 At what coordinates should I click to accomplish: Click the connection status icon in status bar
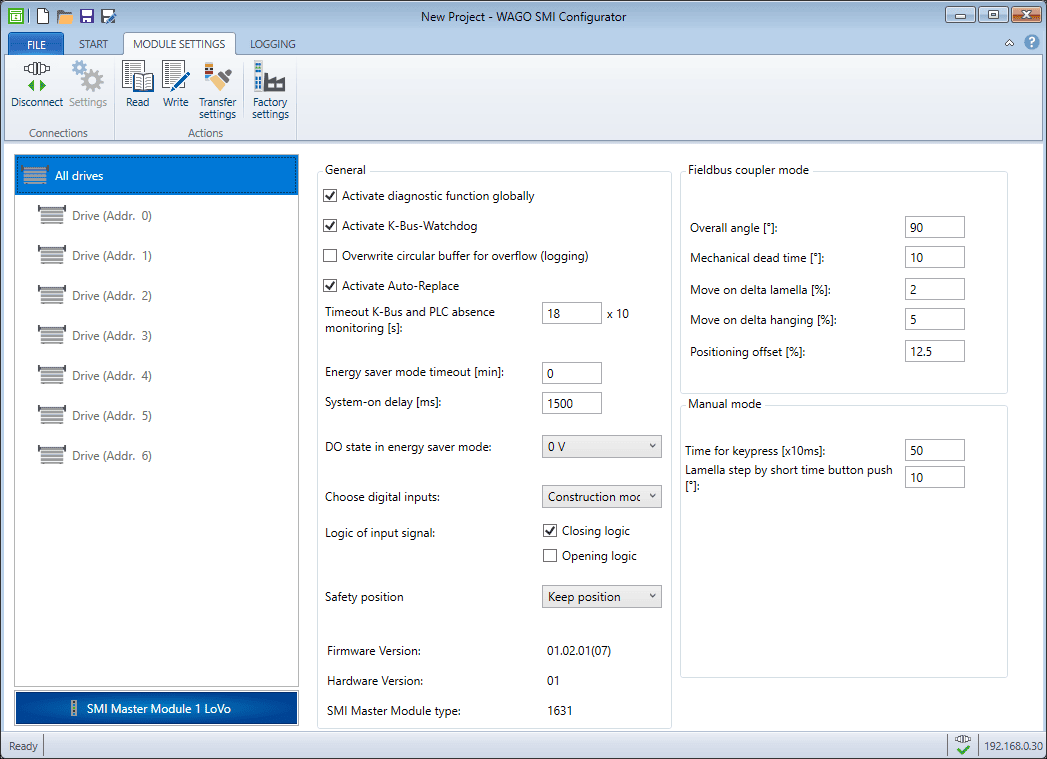point(963,745)
